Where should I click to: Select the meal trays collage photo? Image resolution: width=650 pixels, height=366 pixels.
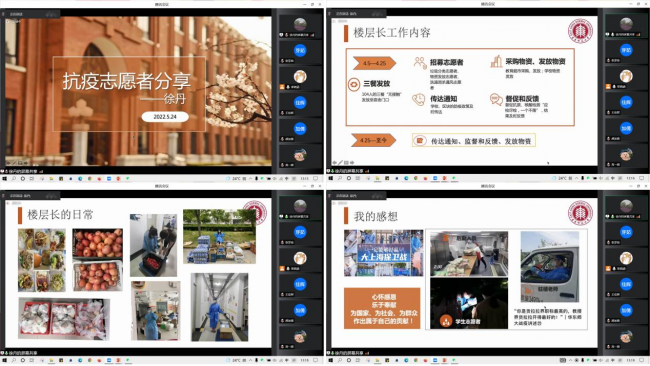pos(41,260)
